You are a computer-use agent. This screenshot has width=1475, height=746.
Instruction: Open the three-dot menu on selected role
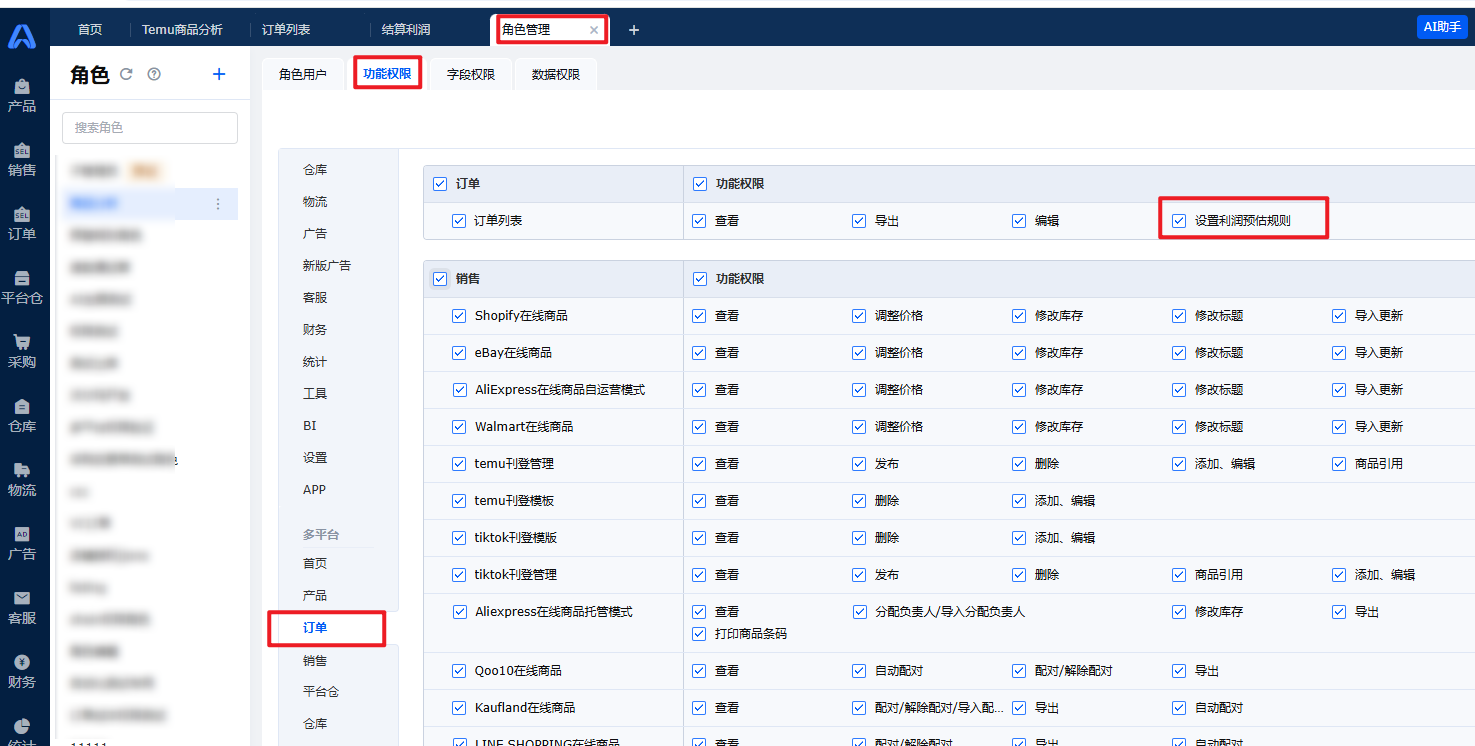218,204
